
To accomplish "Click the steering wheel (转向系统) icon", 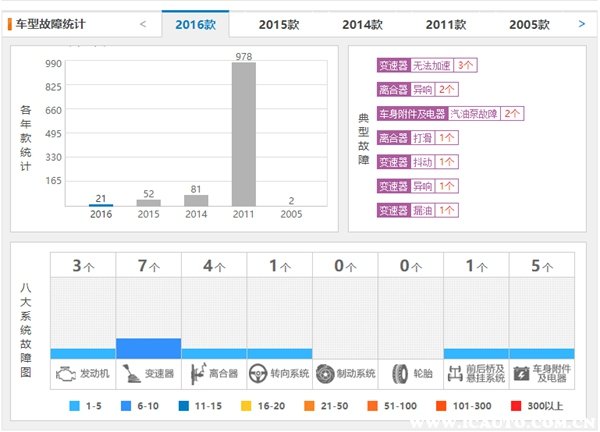I will tap(260, 374).
